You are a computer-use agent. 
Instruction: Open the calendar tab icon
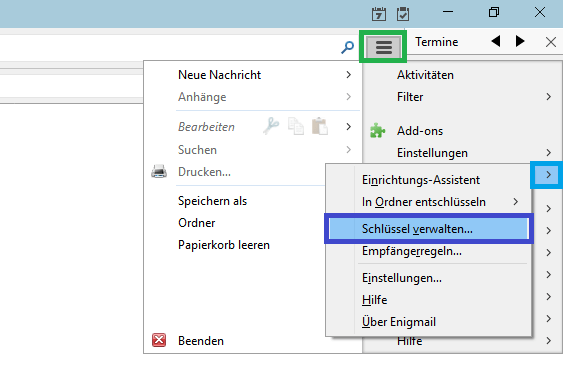[379, 14]
